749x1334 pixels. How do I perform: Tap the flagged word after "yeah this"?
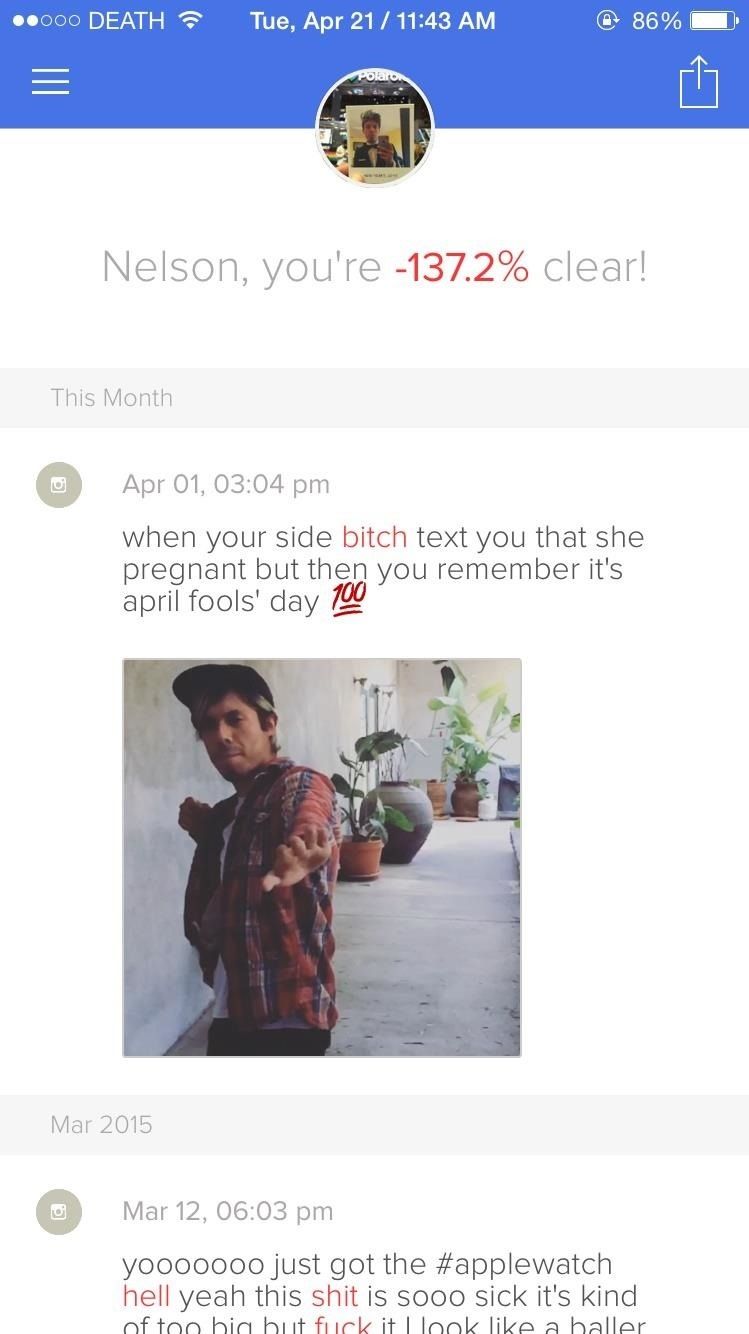click(334, 1296)
